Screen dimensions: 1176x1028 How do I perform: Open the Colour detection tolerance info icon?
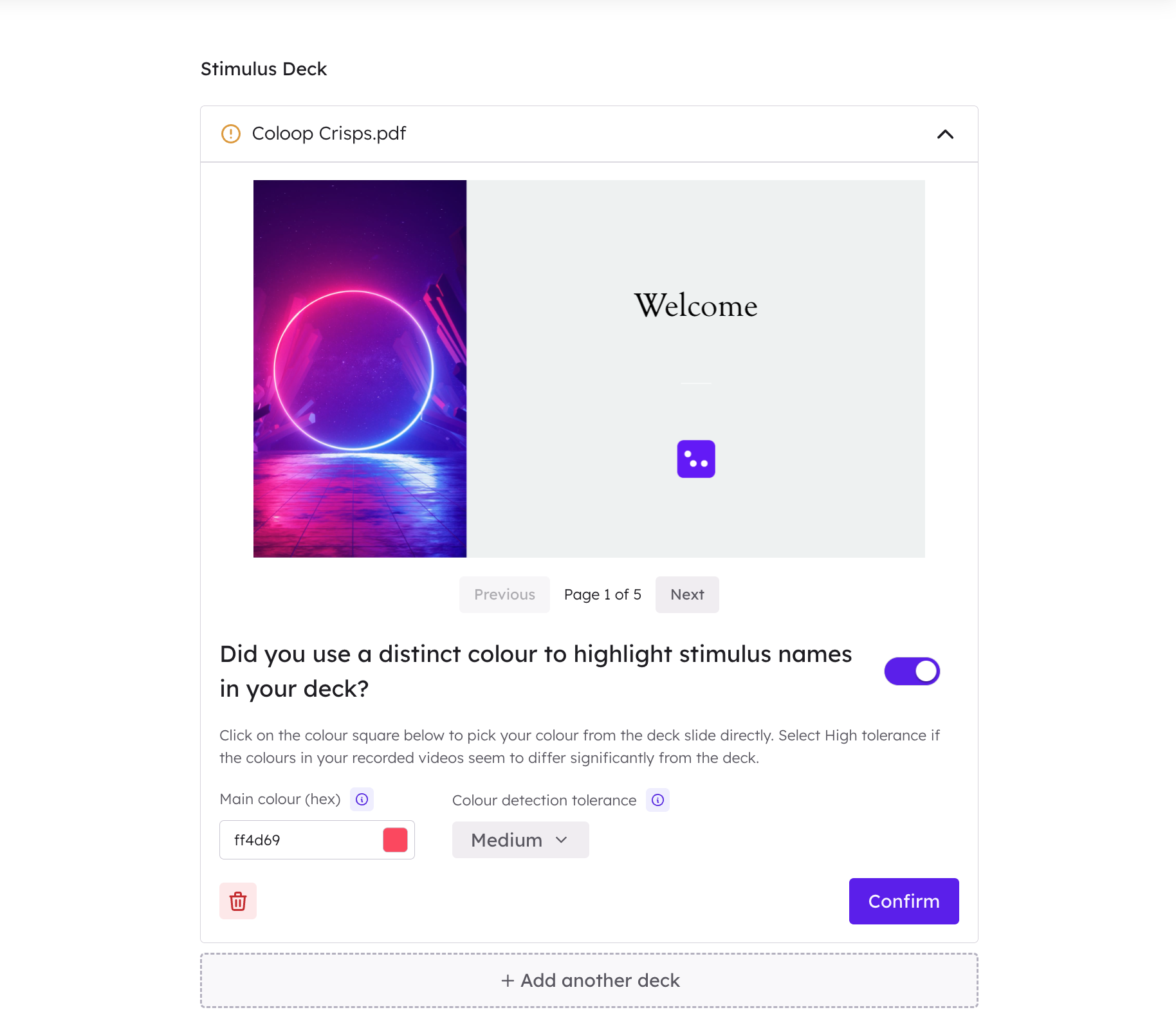(657, 800)
